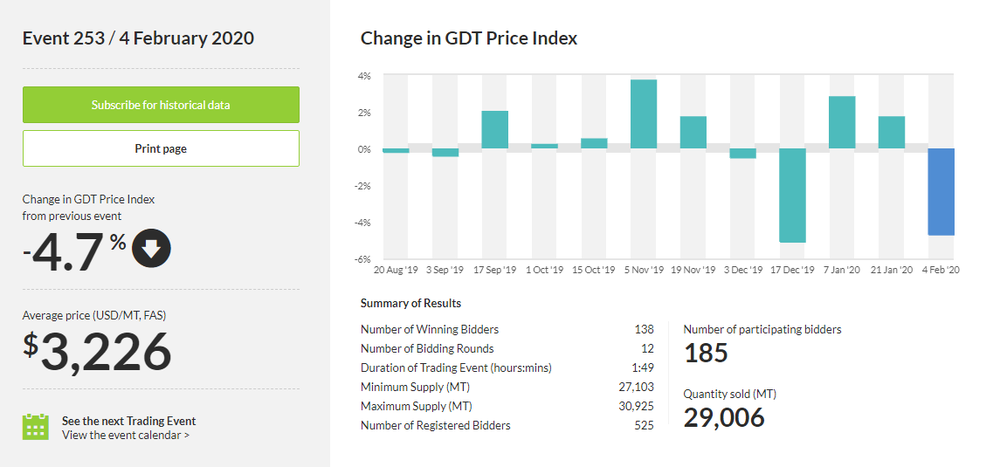
Task: Click Subscribe for historical data button
Action: click(161, 105)
